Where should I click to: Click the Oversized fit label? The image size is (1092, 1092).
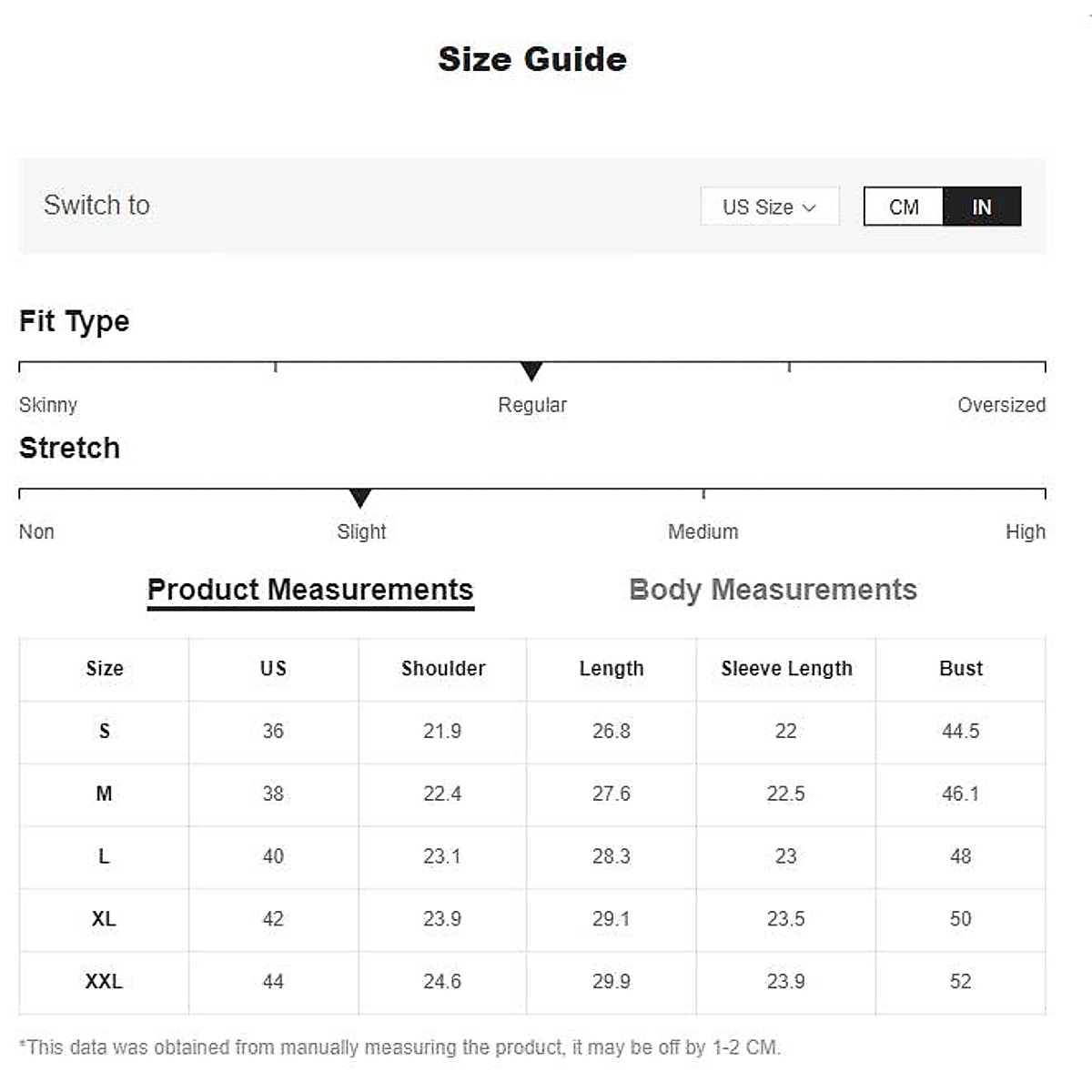point(1001,405)
